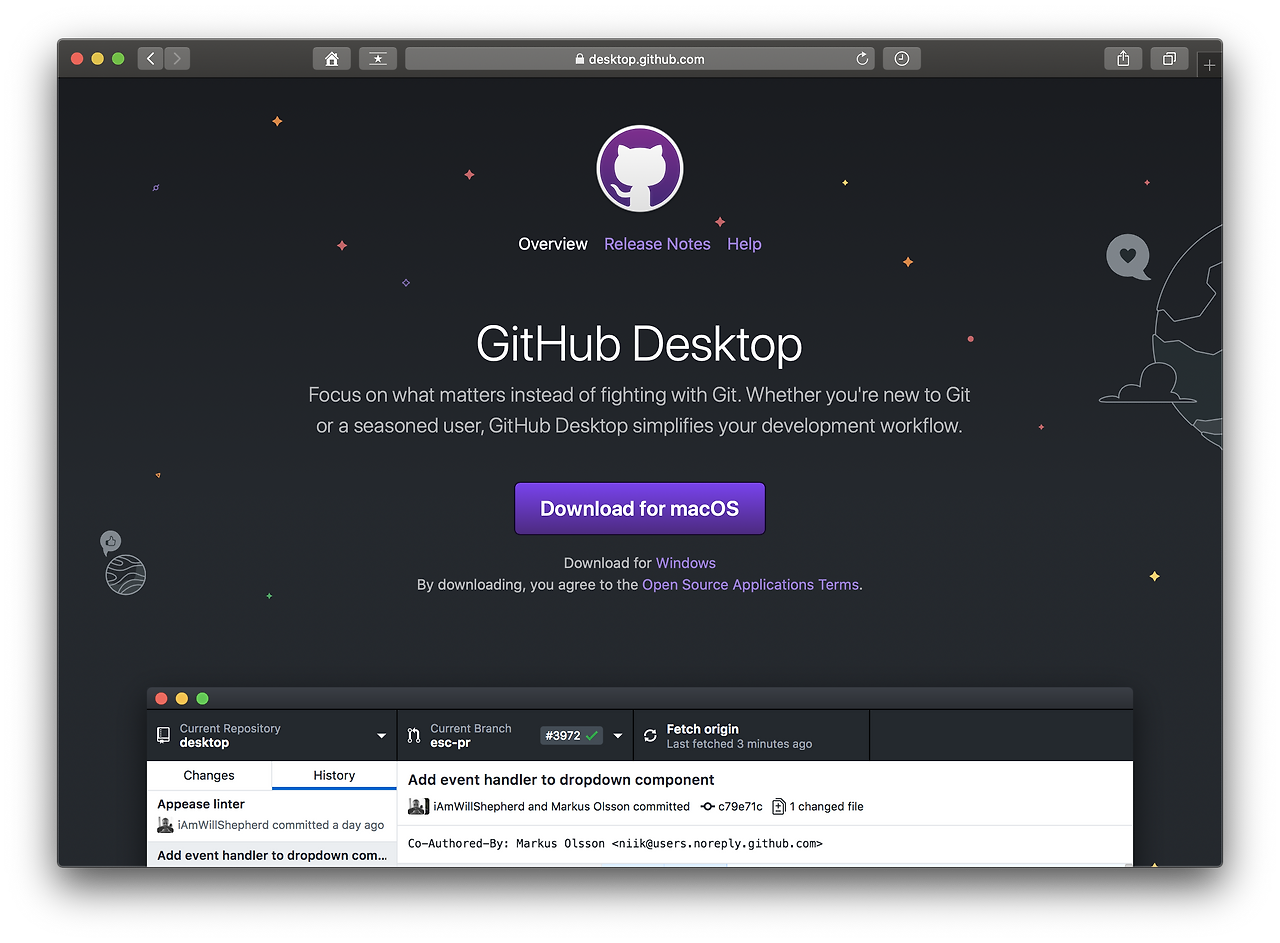The height and width of the screenshot is (943, 1280).
Task: Select the Overview tab
Action: pos(553,244)
